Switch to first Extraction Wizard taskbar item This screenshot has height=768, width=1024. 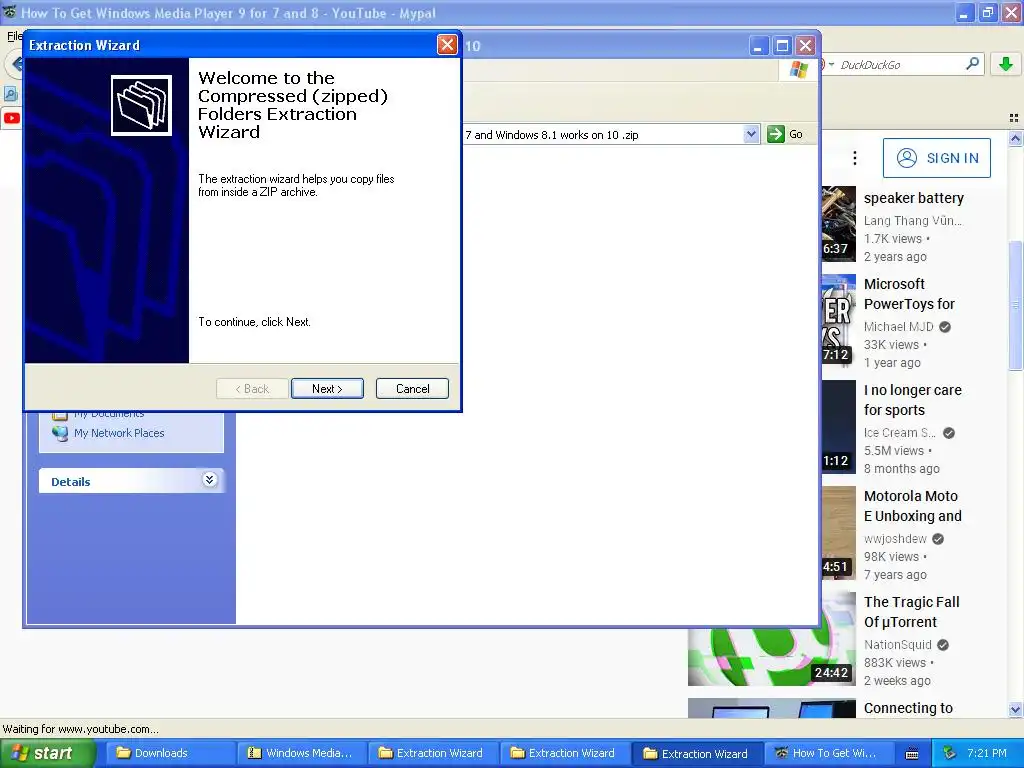(433, 753)
